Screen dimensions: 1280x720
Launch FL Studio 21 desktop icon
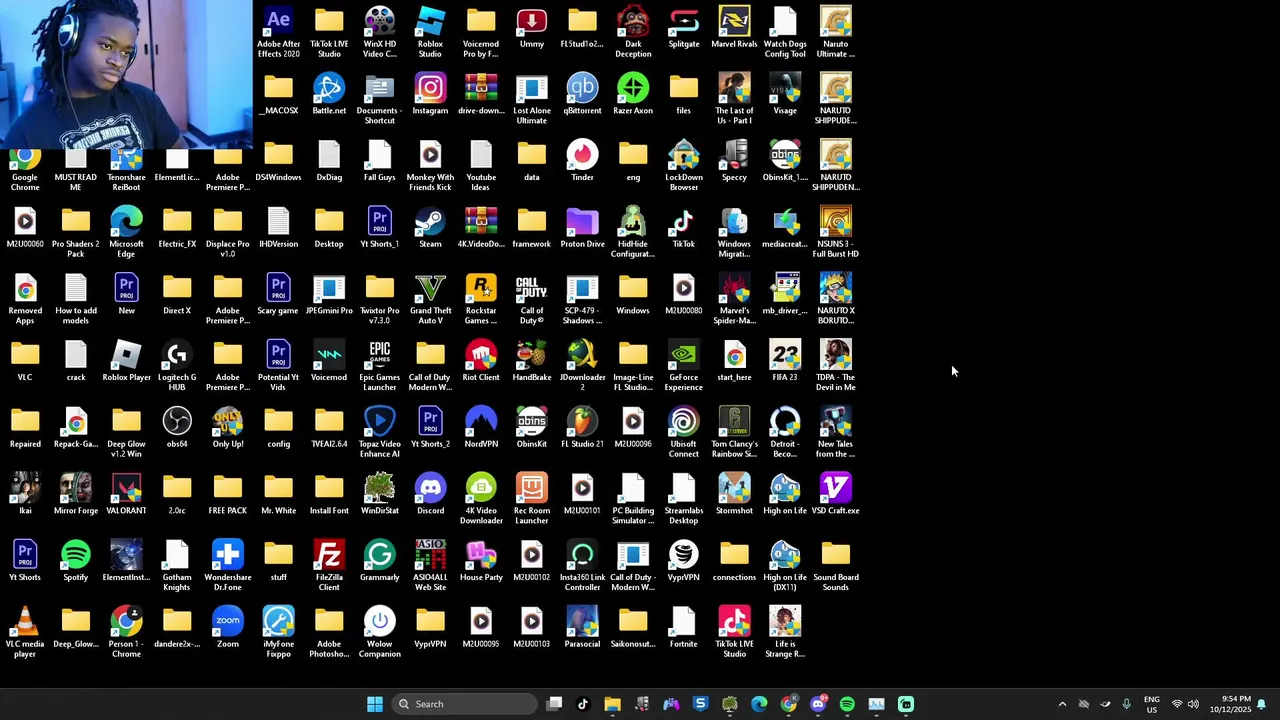point(582,428)
